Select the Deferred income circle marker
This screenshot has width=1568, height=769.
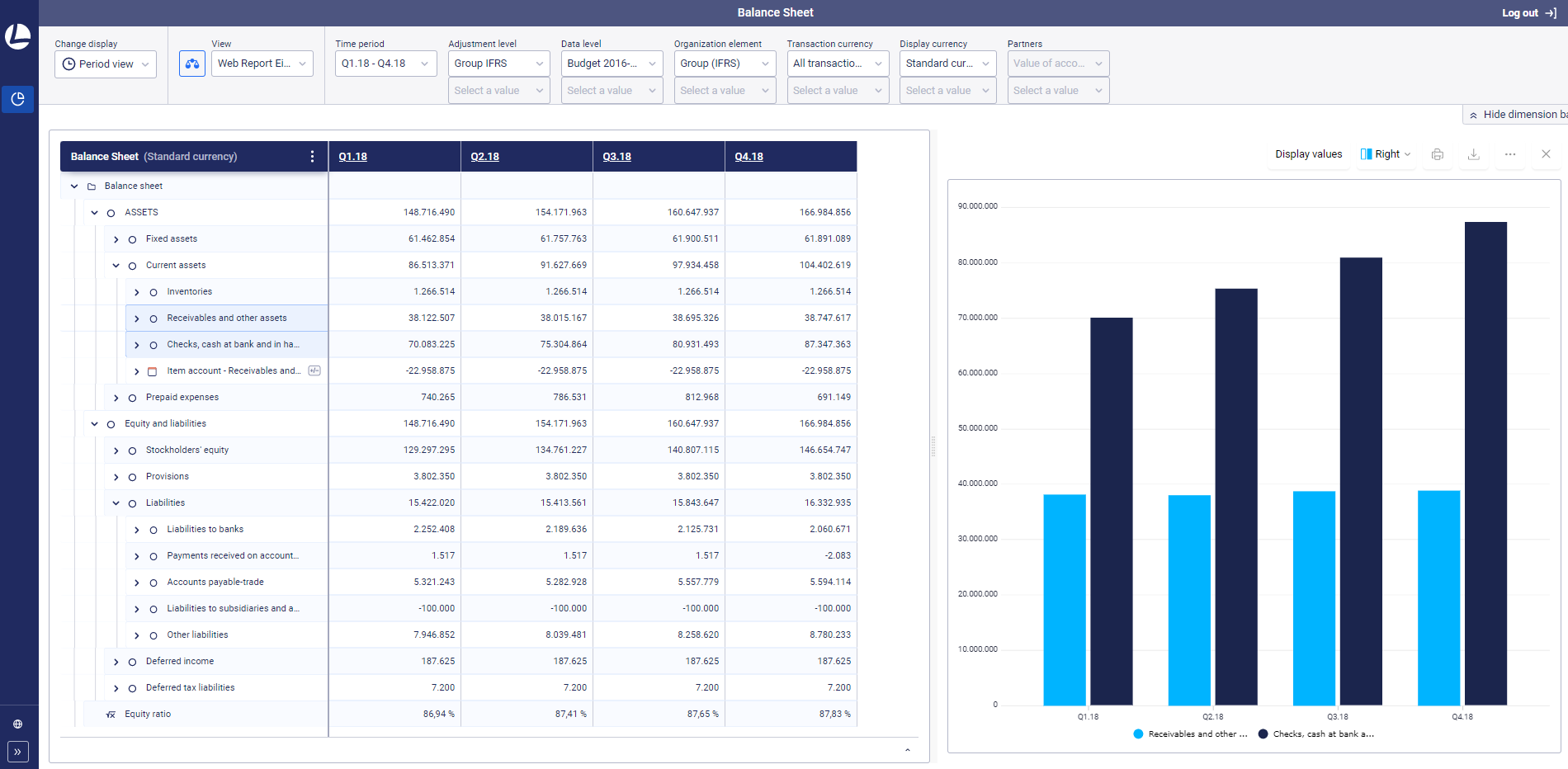pos(132,662)
